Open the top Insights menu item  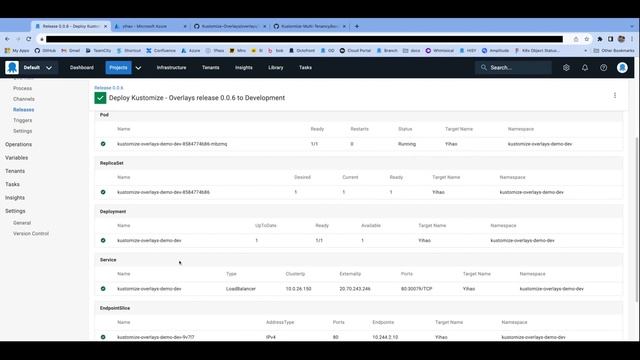click(244, 68)
